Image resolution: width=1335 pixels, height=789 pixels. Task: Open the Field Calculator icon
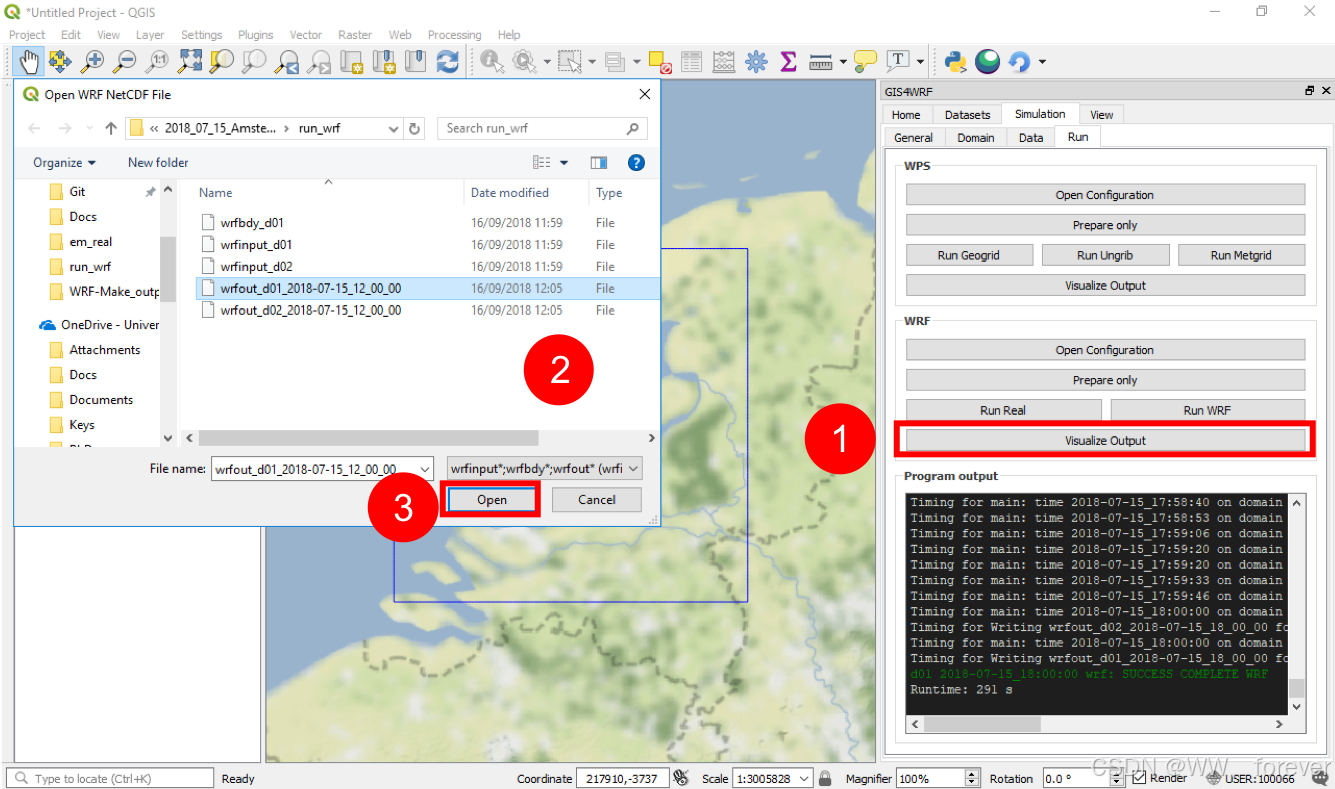point(724,62)
